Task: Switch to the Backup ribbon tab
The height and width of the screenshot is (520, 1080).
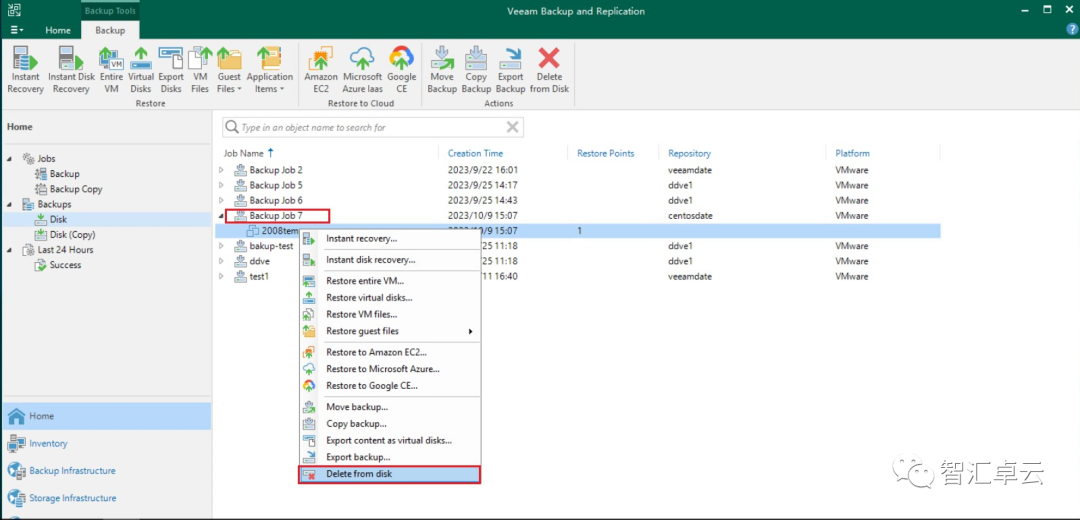Action: pyautogui.click(x=110, y=30)
